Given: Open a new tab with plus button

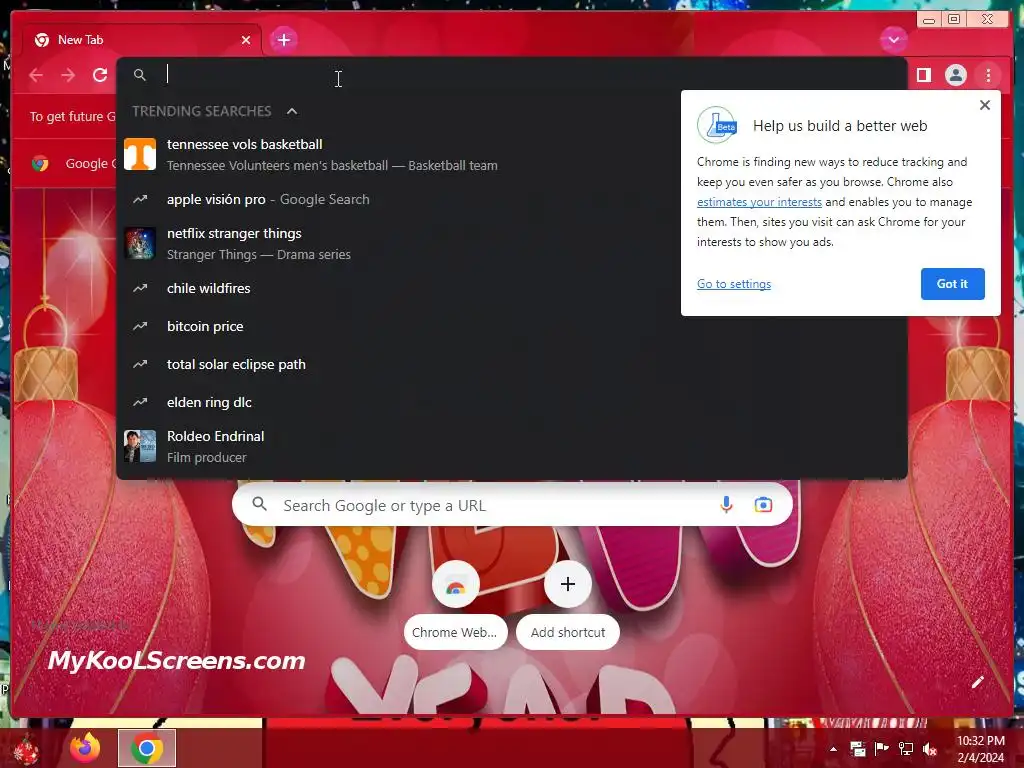Looking at the screenshot, I should (283, 40).
